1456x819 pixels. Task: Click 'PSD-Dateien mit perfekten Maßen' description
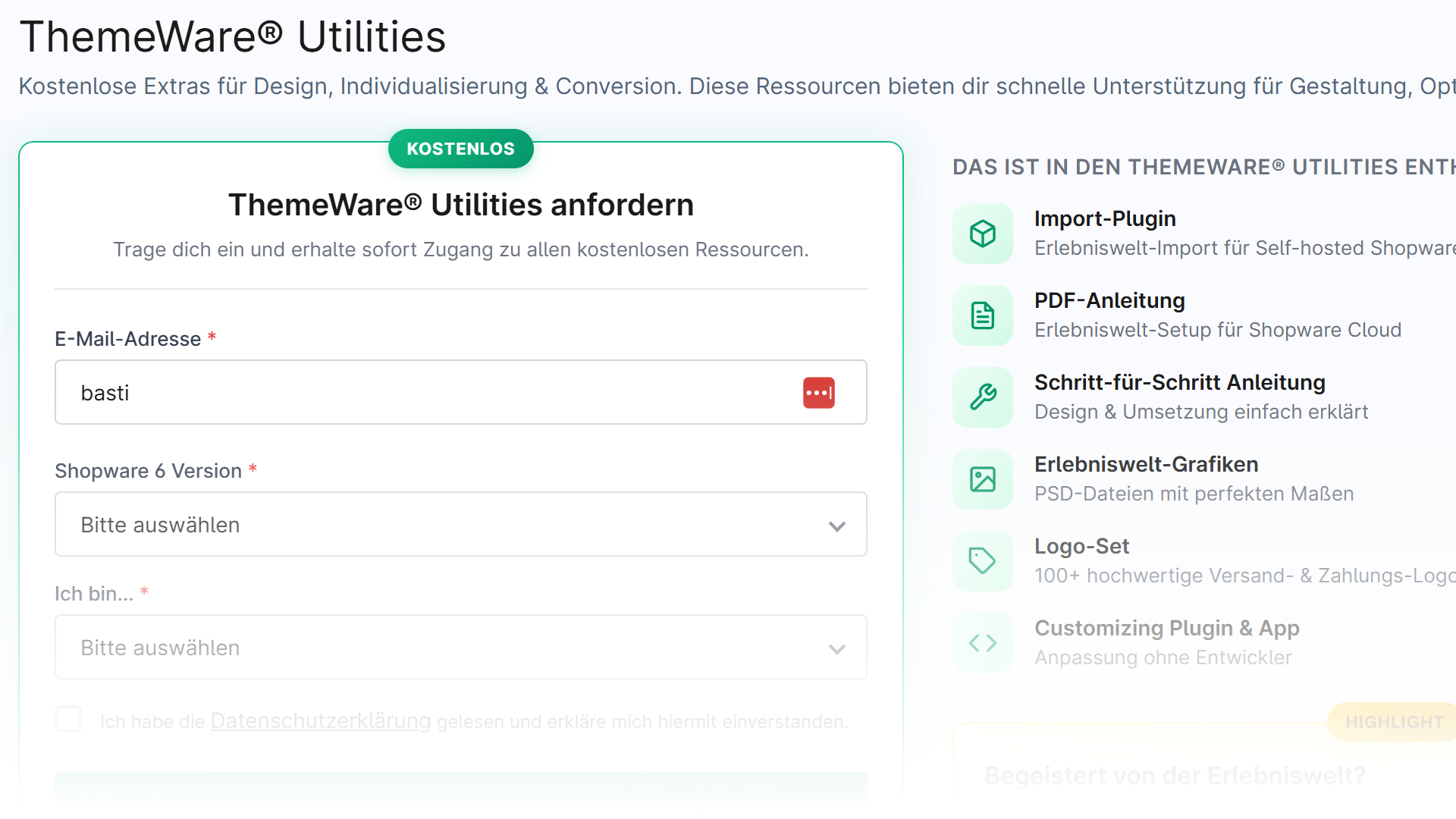click(1194, 494)
